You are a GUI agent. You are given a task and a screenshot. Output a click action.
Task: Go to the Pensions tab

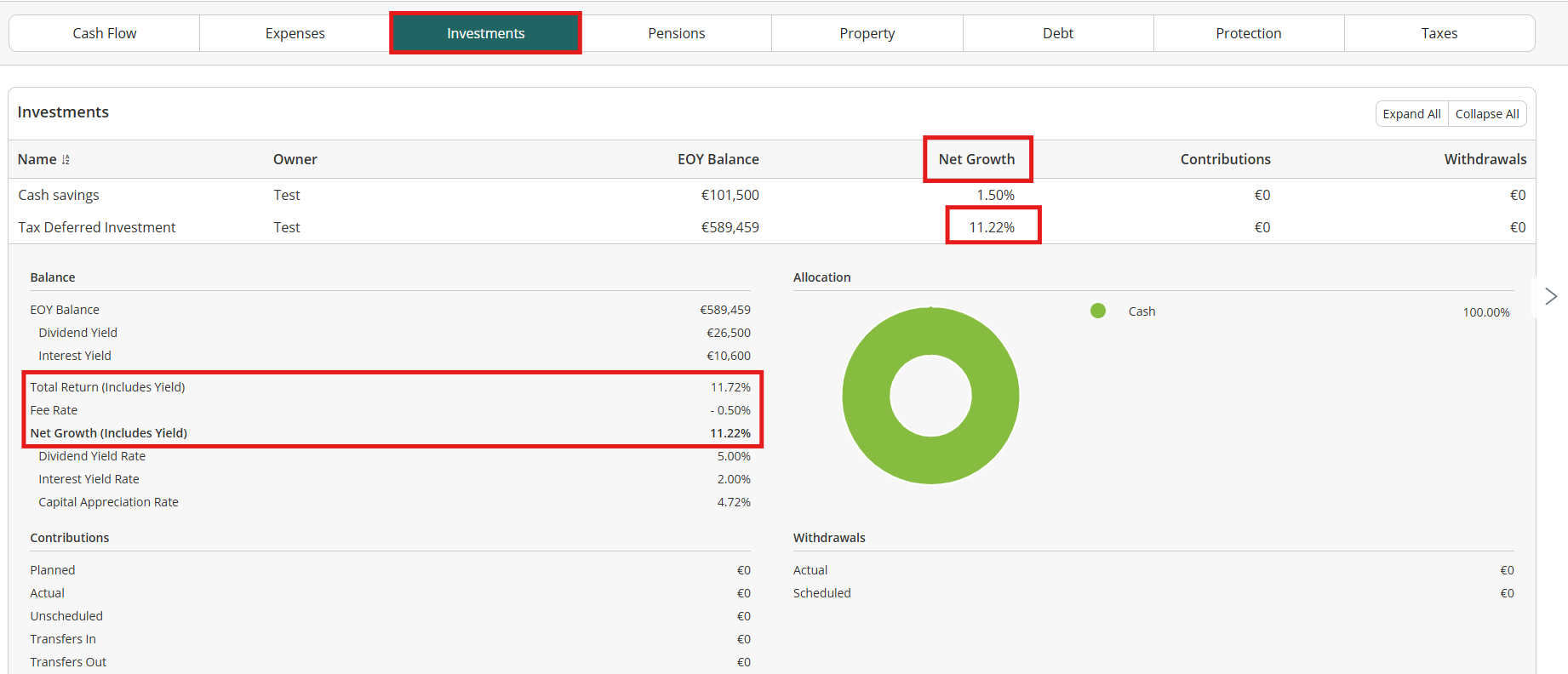point(676,33)
